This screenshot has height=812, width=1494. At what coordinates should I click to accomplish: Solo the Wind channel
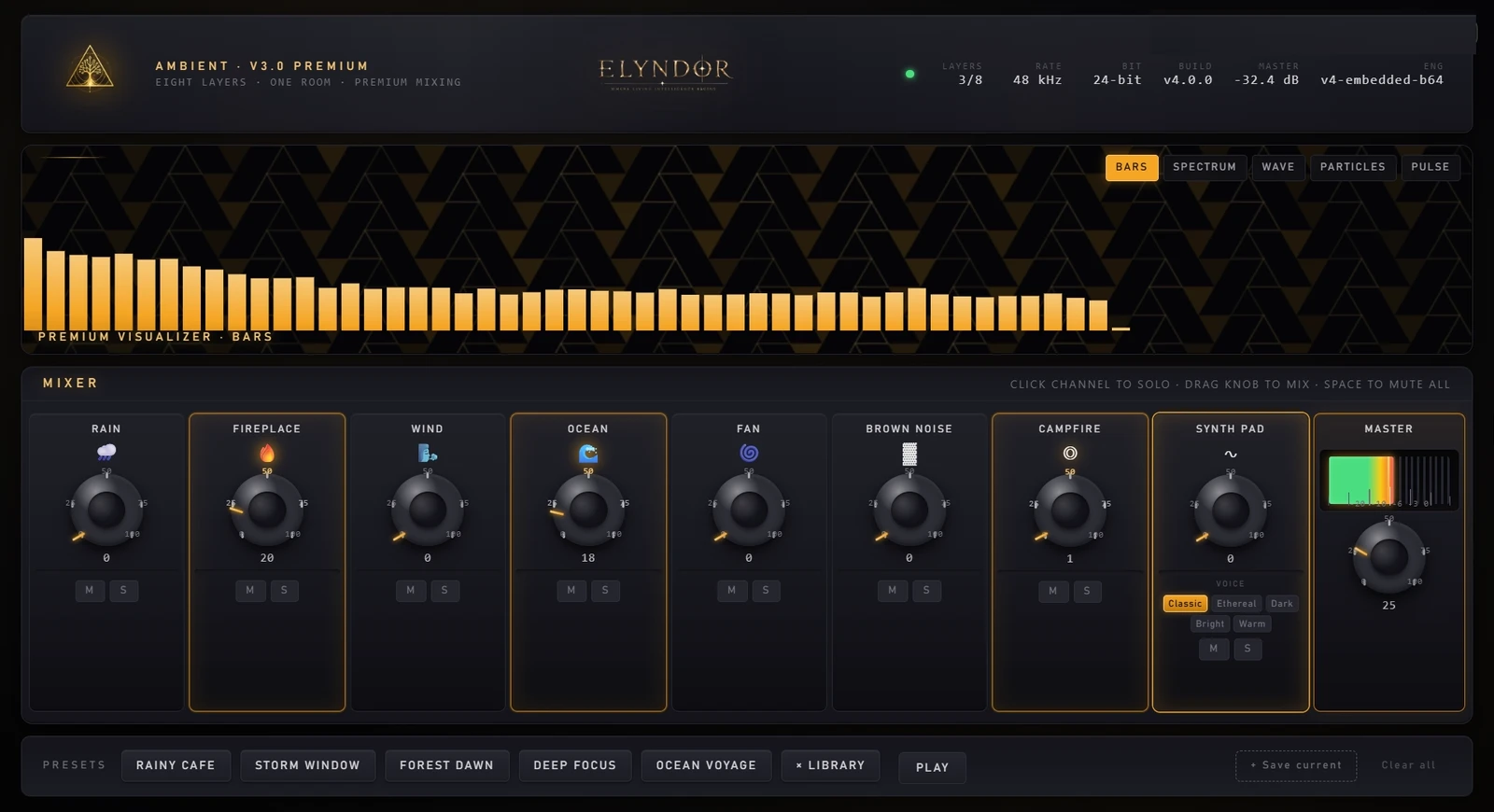tap(444, 590)
